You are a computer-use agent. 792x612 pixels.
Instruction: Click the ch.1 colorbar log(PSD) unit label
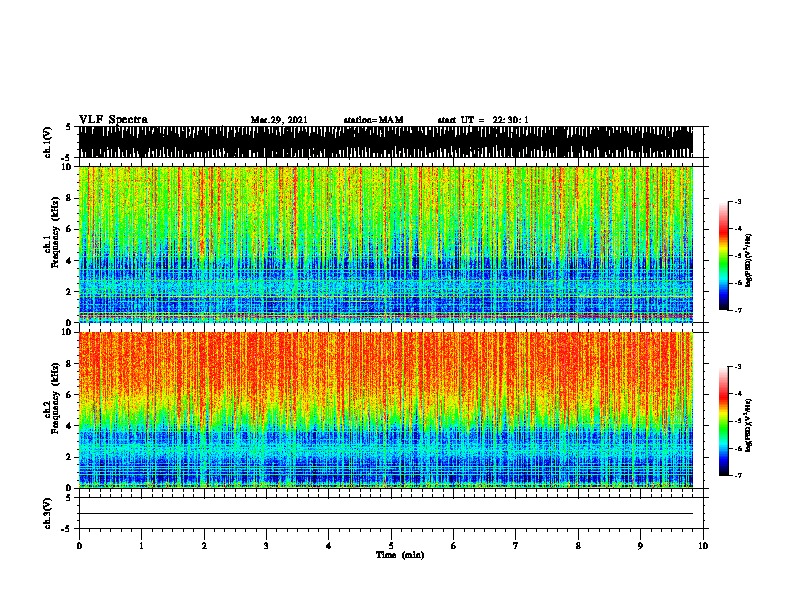coord(749,260)
